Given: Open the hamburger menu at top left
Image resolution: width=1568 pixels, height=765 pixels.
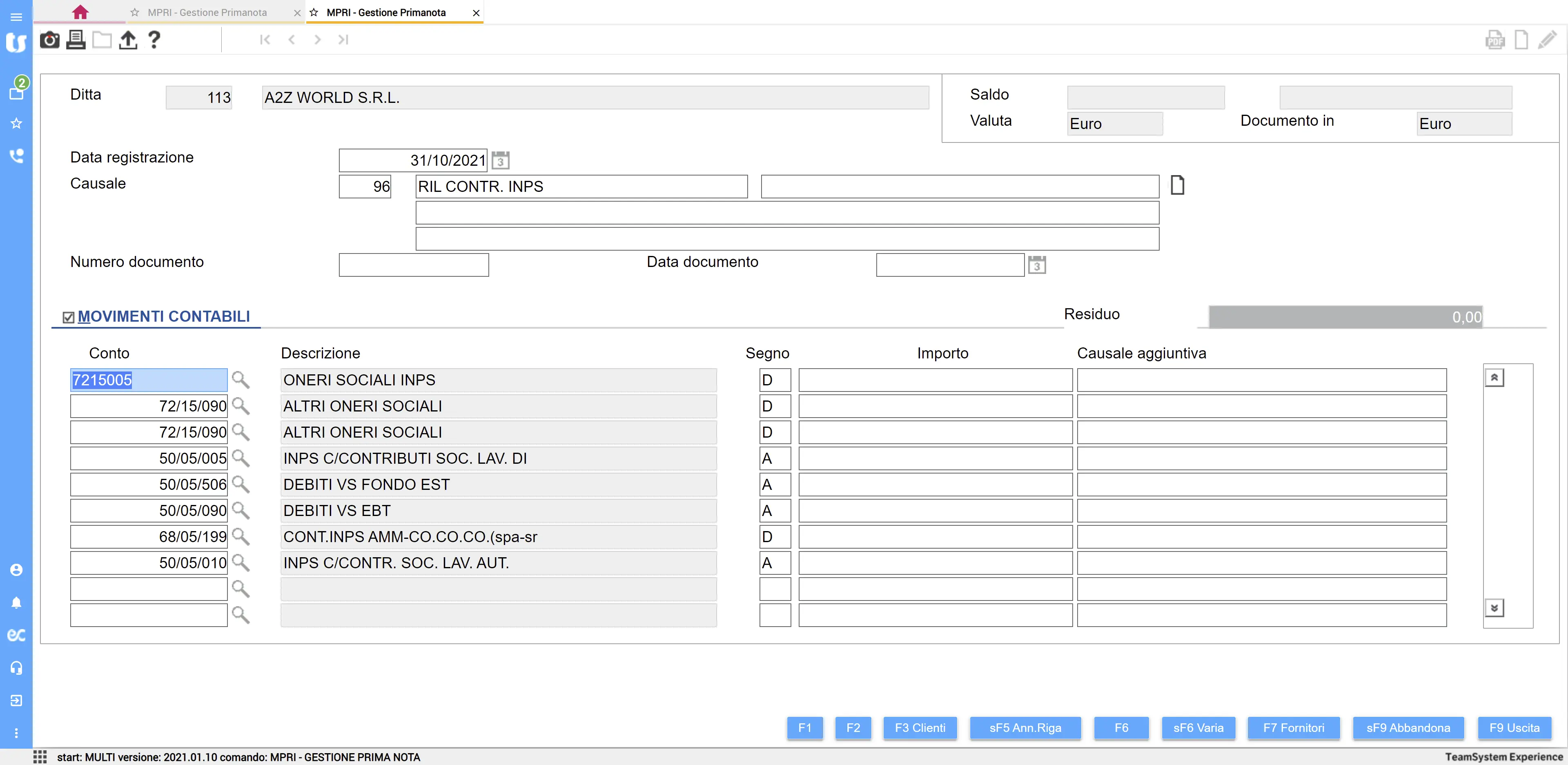Looking at the screenshot, I should coord(16,17).
